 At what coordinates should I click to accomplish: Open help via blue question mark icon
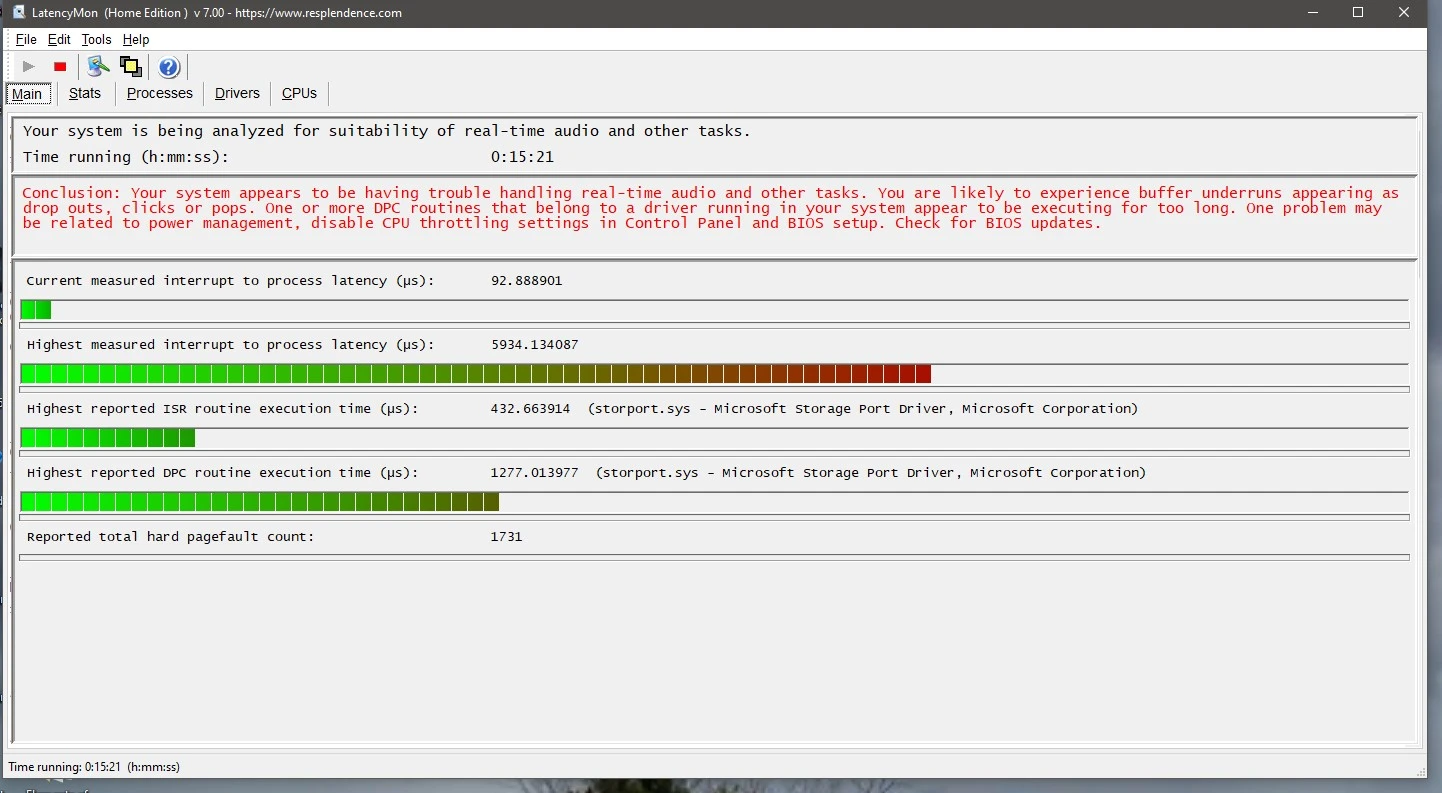pos(169,67)
